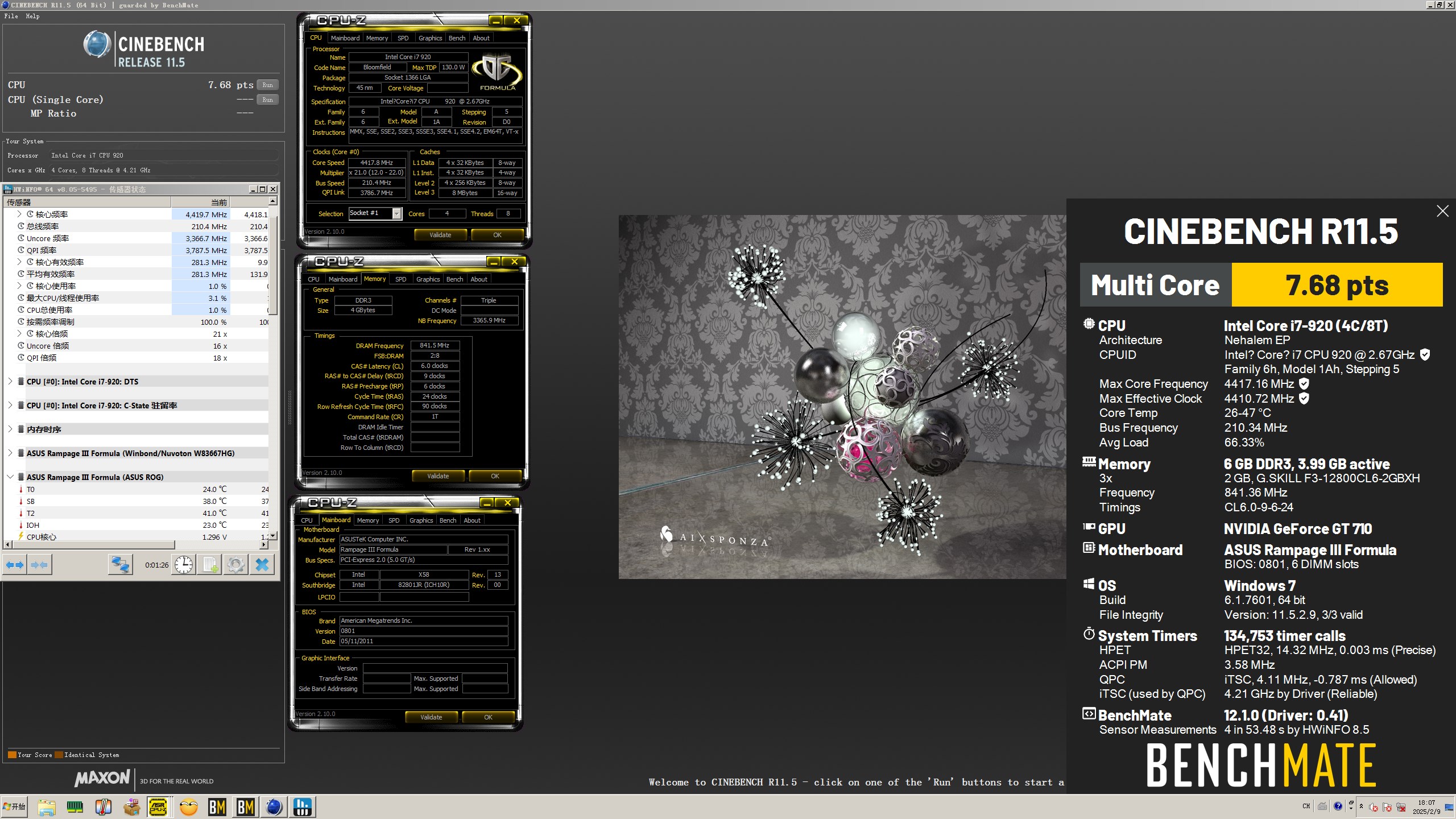Expand 核心有效频率 row in HWiNFO

[19, 262]
